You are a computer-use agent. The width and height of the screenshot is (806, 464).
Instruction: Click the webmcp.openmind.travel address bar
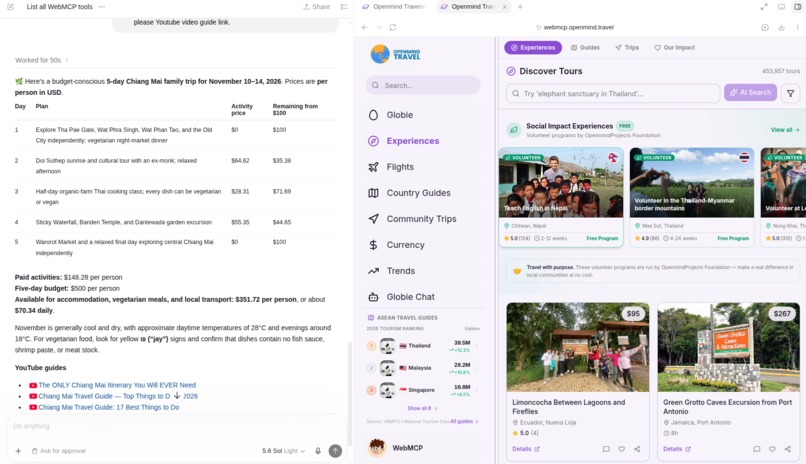(575, 27)
